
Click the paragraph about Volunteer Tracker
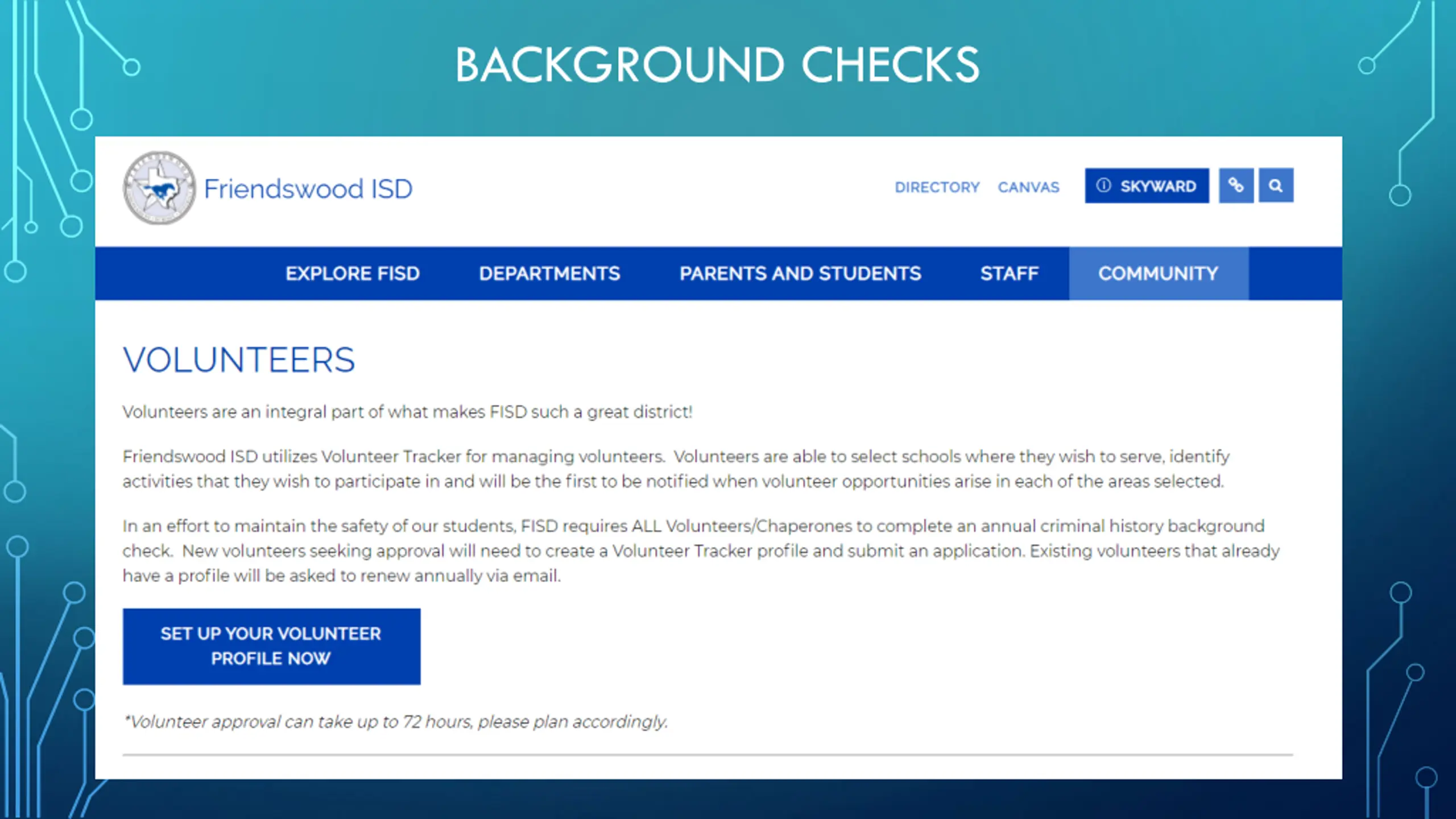[x=676, y=469]
